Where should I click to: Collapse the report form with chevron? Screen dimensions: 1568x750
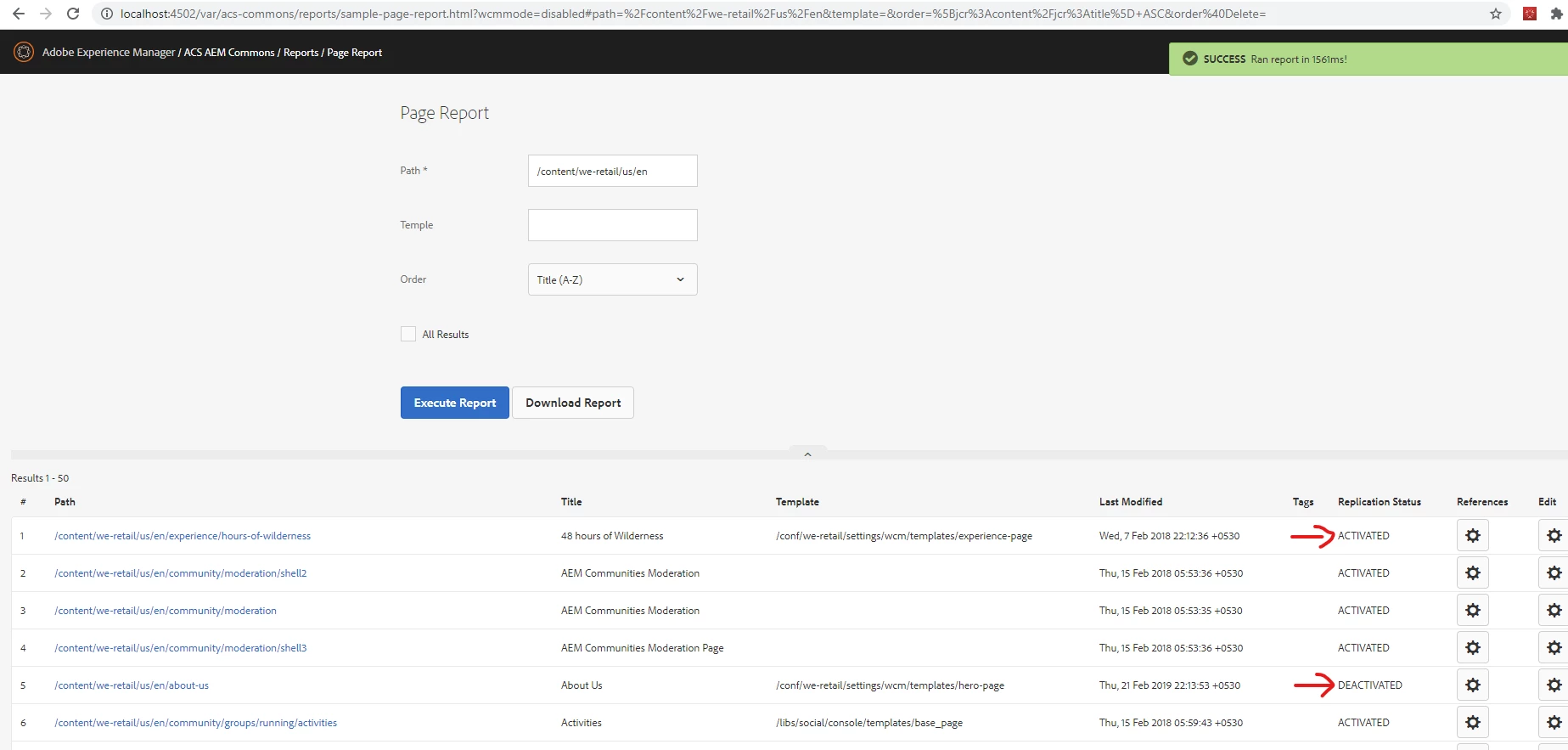[x=807, y=454]
